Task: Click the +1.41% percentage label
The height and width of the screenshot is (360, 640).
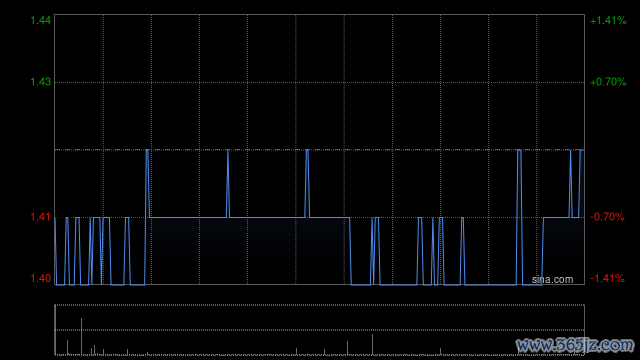Action: [608, 20]
